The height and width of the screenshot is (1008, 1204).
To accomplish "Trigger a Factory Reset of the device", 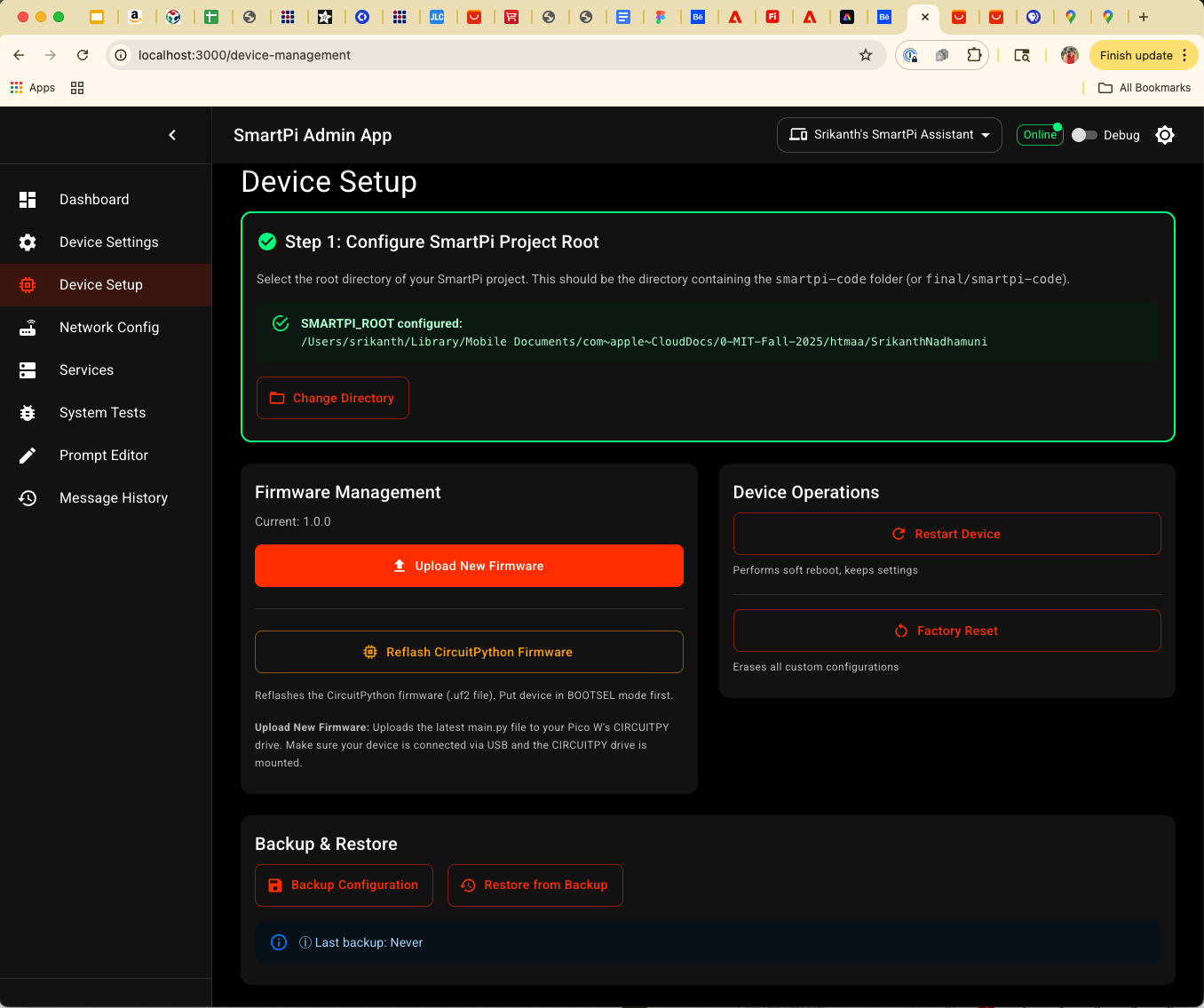I will pyautogui.click(x=947, y=631).
